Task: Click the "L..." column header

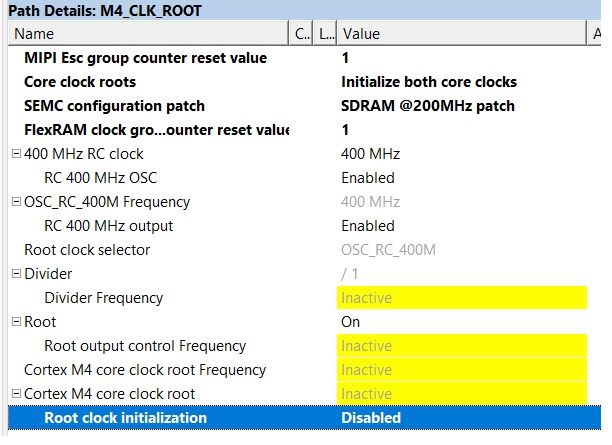Action: pyautogui.click(x=326, y=34)
